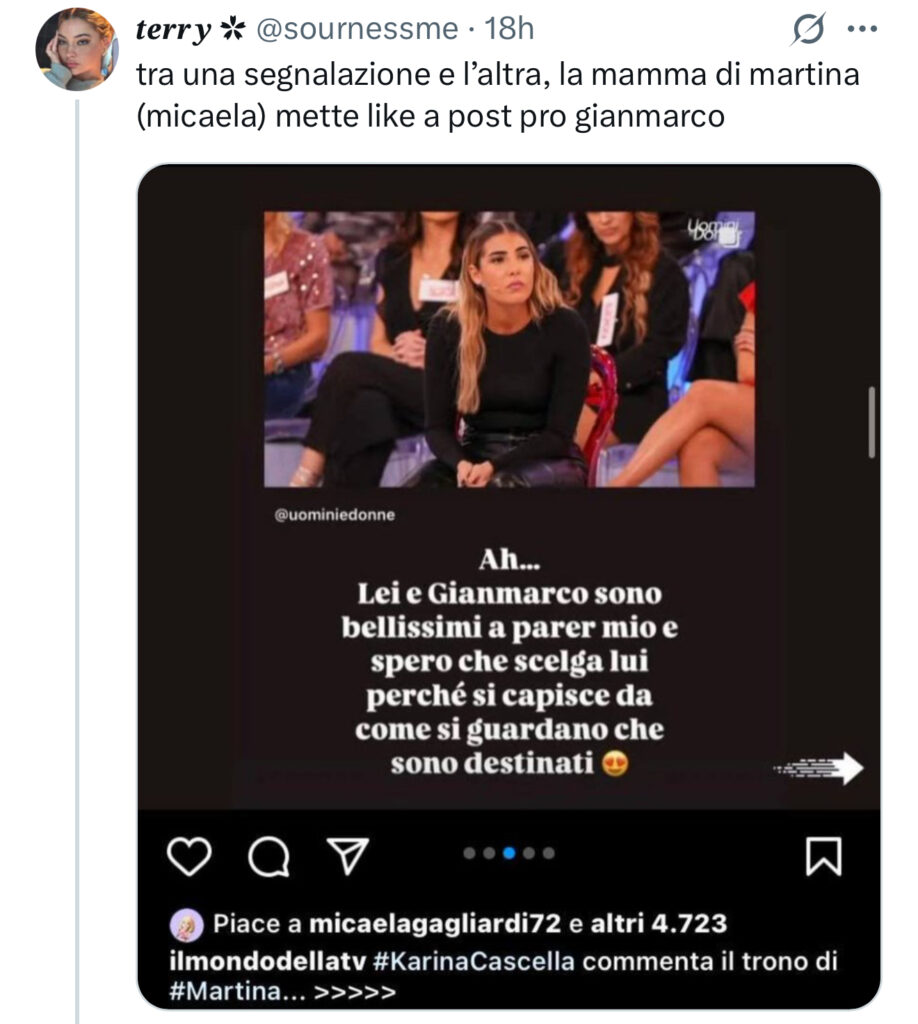Click the small liker avatar beside 'Piace a'
This screenshot has height=1024, width=918.
coord(188,925)
